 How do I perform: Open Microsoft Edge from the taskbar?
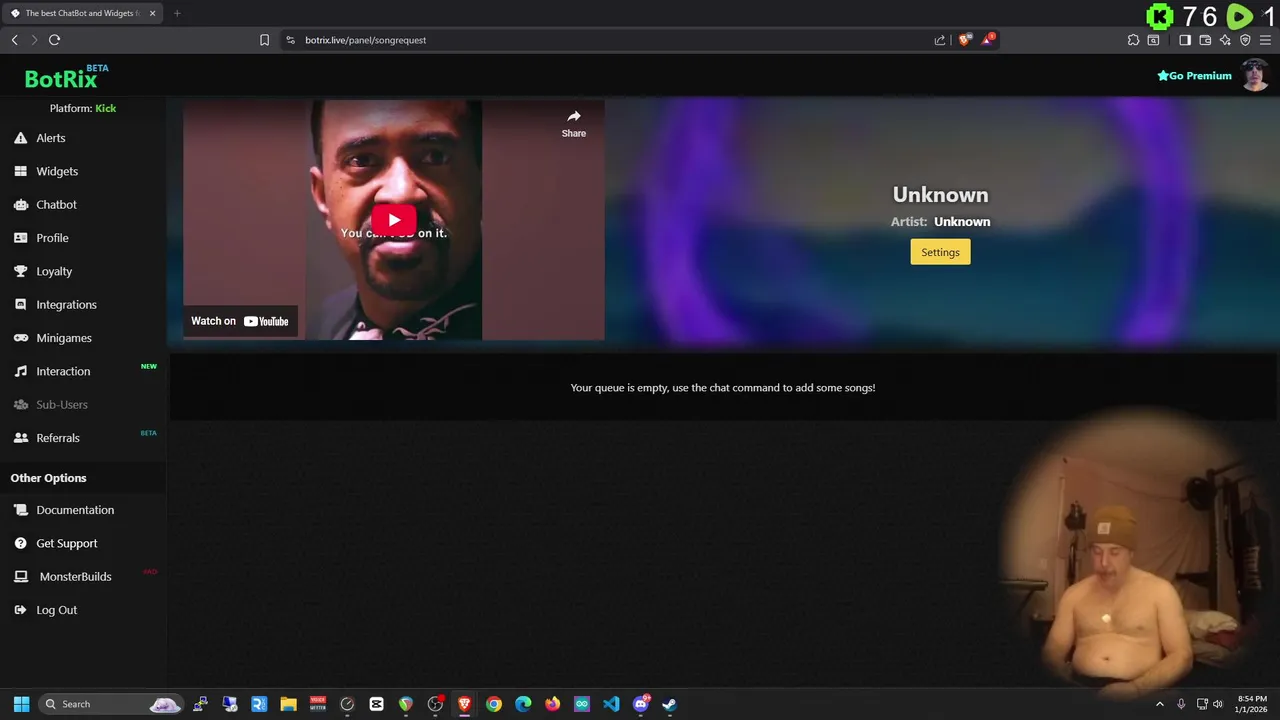(x=523, y=704)
